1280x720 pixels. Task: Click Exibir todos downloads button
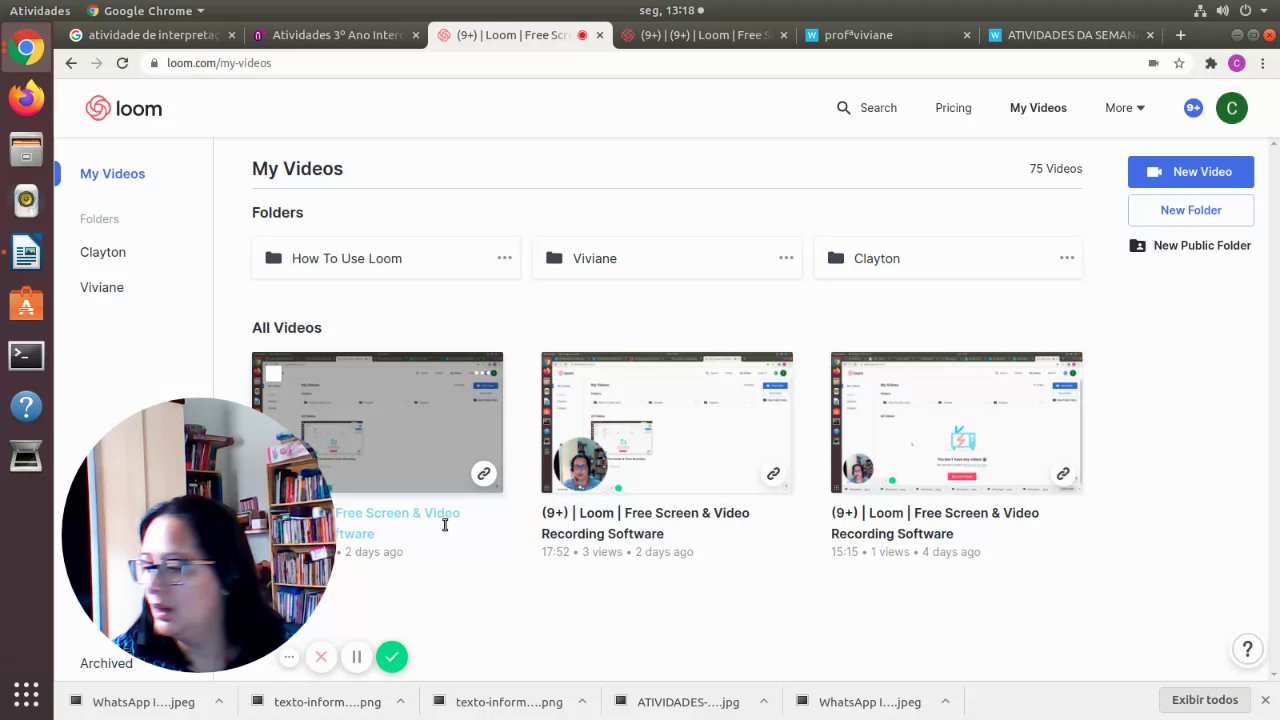tap(1204, 700)
